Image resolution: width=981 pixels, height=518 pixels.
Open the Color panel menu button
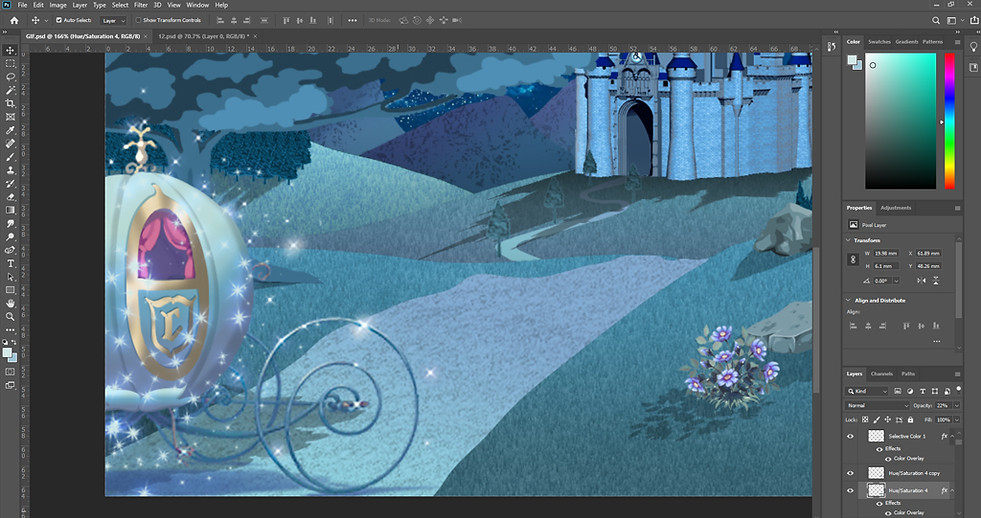click(x=957, y=42)
